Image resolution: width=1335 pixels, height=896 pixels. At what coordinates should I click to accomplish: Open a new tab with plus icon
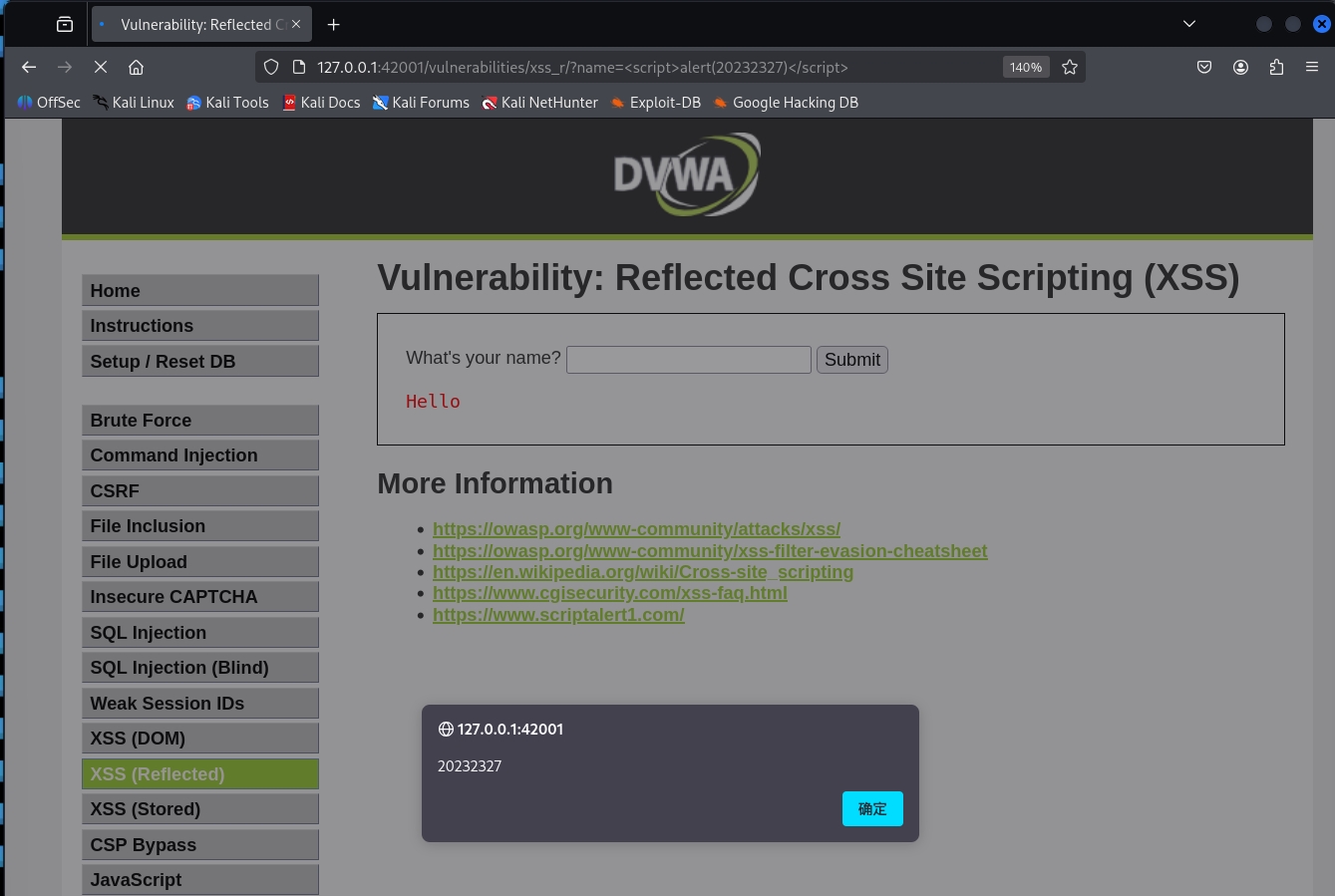point(334,24)
